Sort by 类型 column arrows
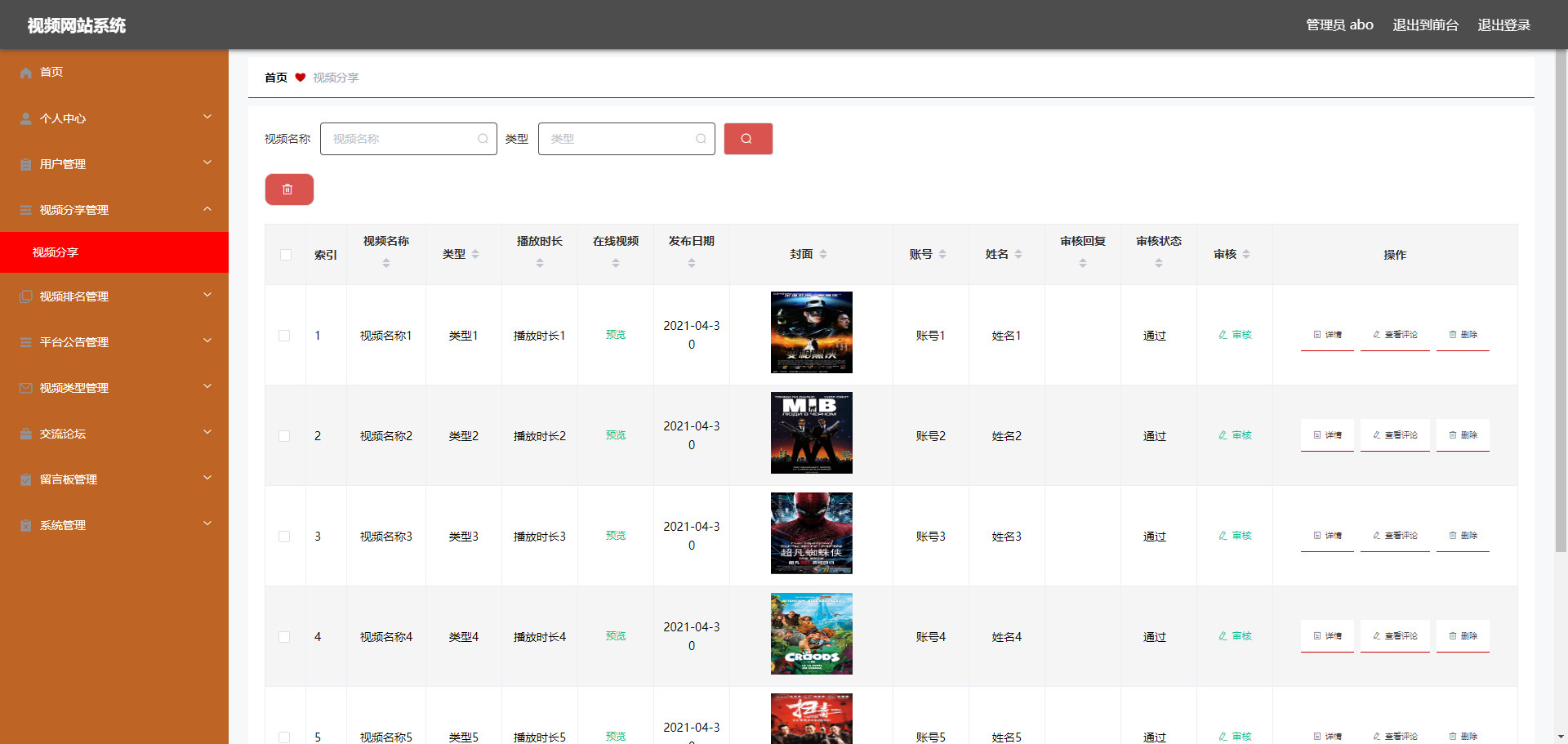This screenshot has height=744, width=1568. 475,254
